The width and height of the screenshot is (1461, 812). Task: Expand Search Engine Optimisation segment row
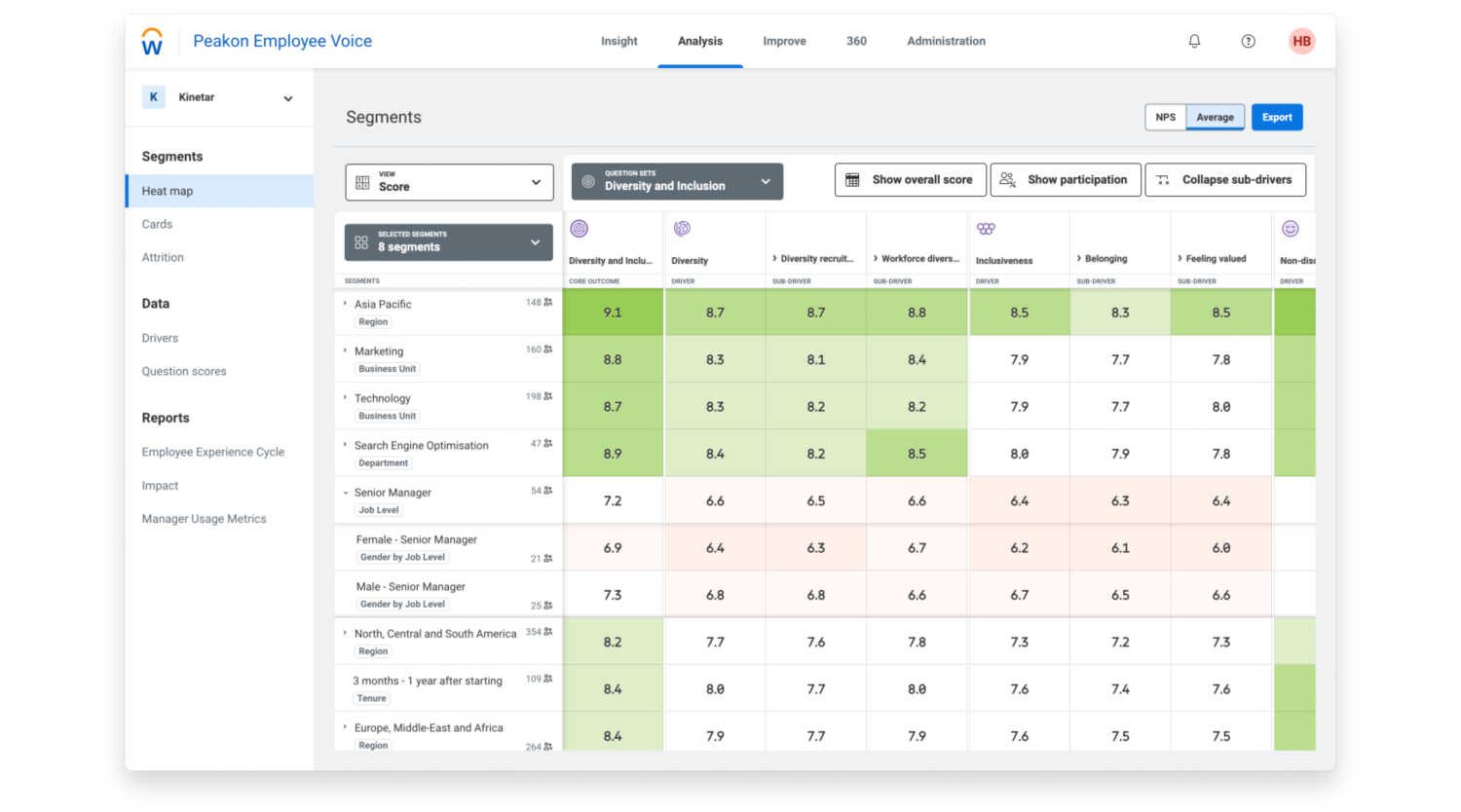pos(345,445)
